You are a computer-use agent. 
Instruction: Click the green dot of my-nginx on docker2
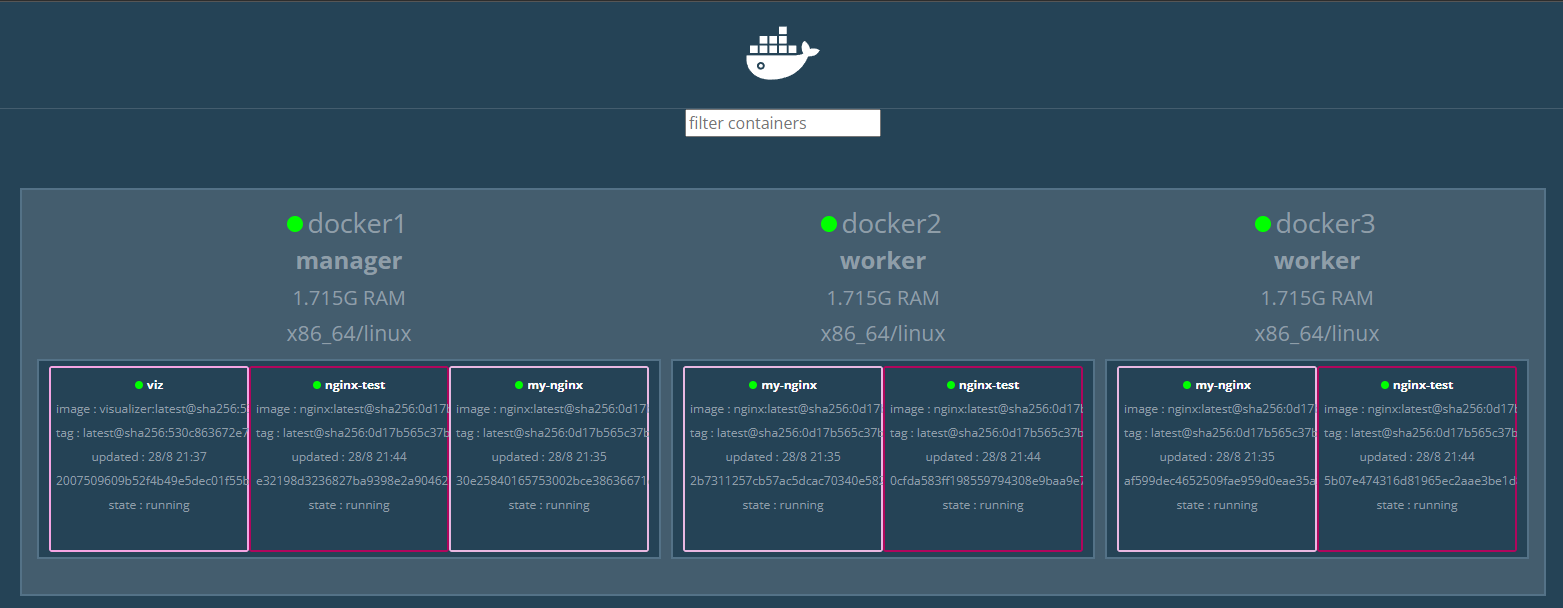point(753,385)
